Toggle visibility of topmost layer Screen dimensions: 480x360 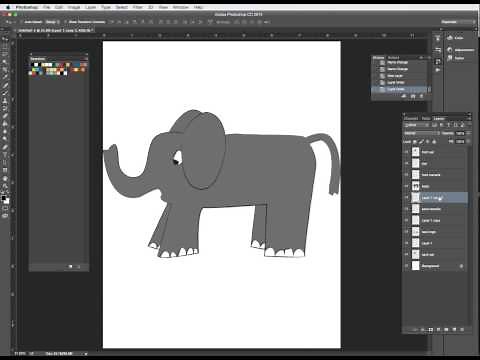[x=407, y=152]
